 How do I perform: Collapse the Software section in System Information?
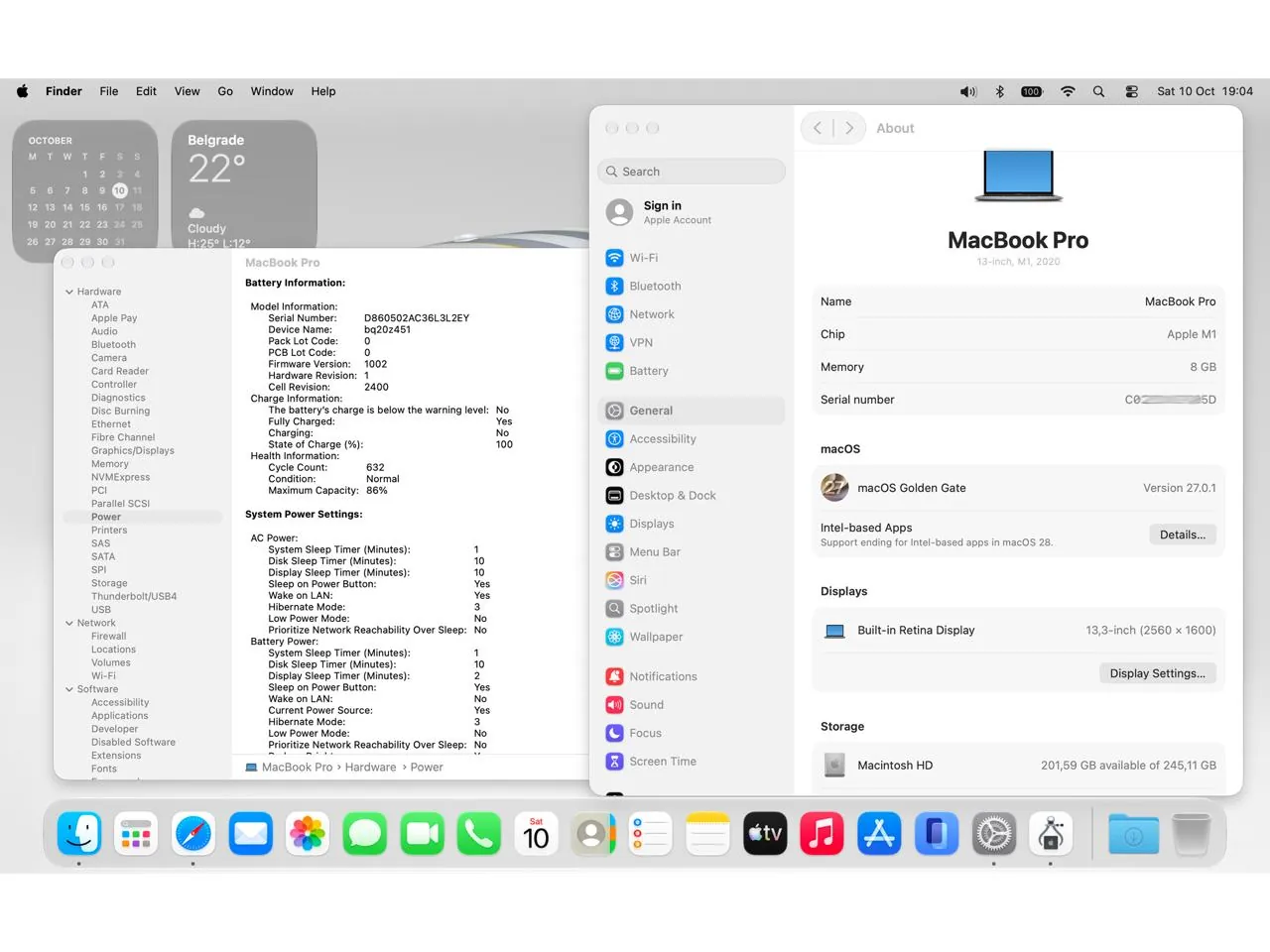point(69,689)
